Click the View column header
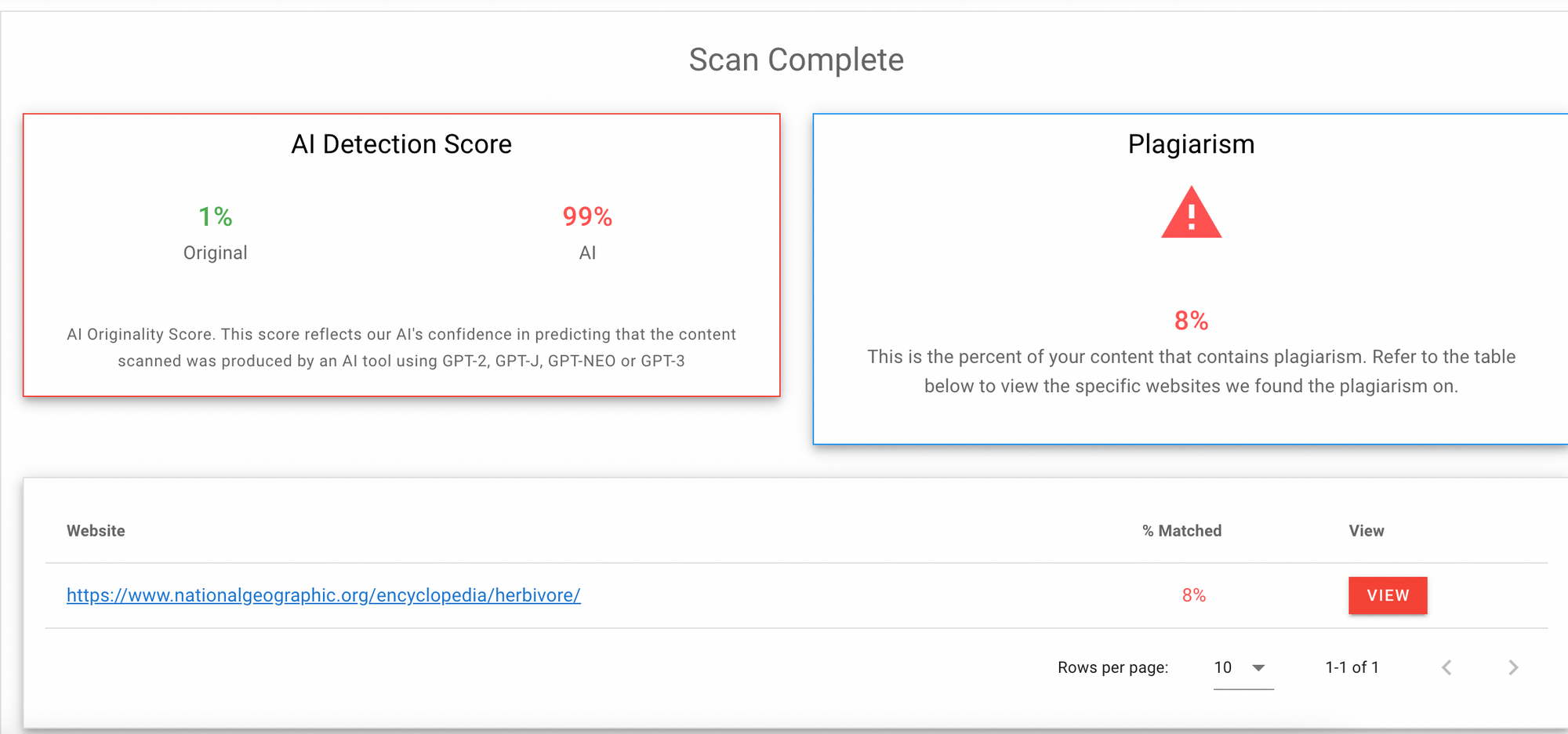Image resolution: width=1568 pixels, height=734 pixels. point(1367,531)
